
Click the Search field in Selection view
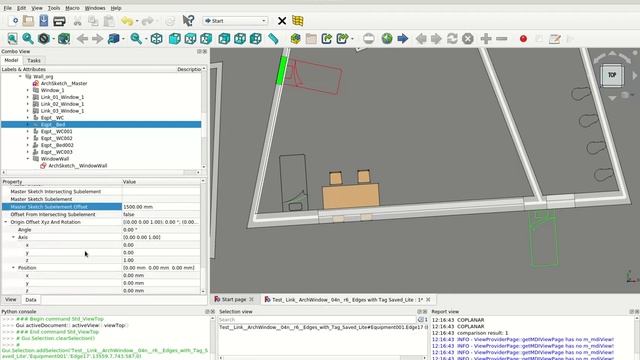click(317, 320)
